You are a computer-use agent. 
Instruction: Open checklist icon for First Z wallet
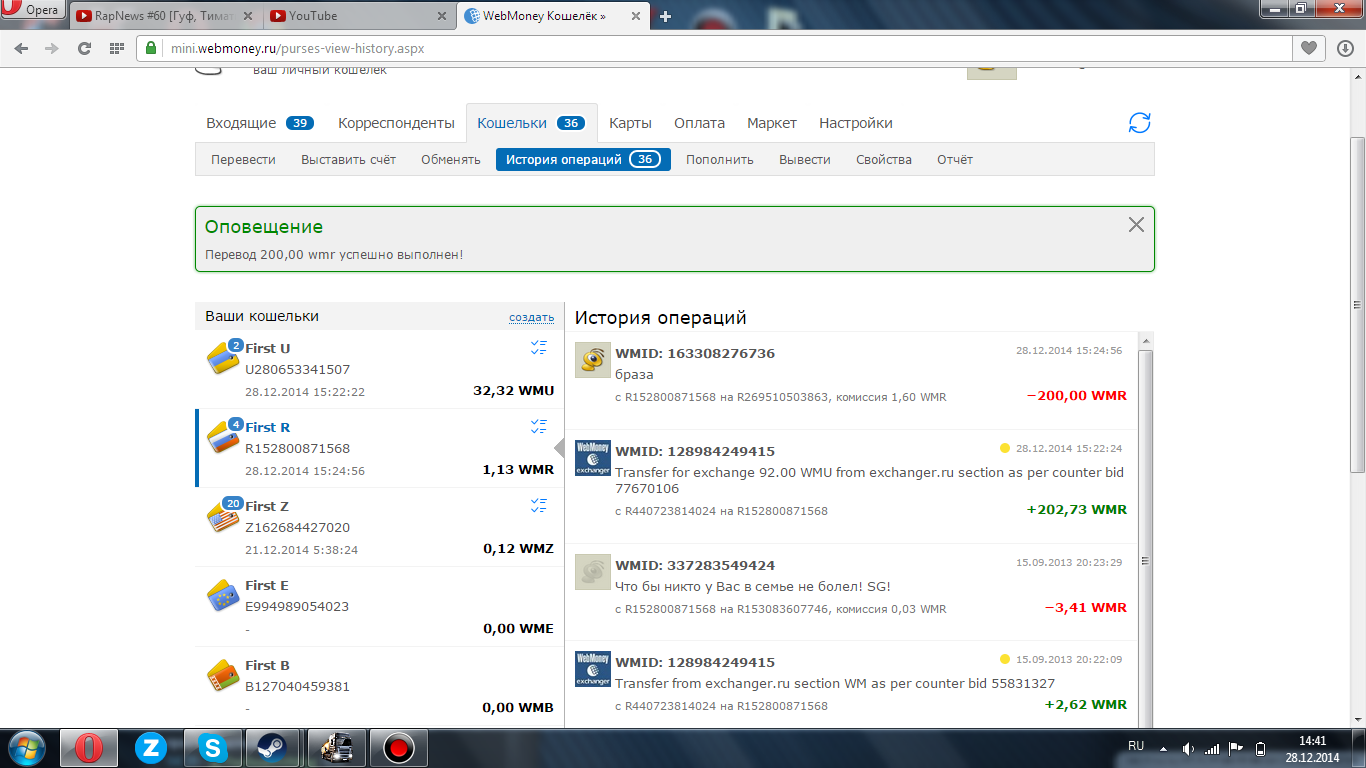pyautogui.click(x=539, y=505)
